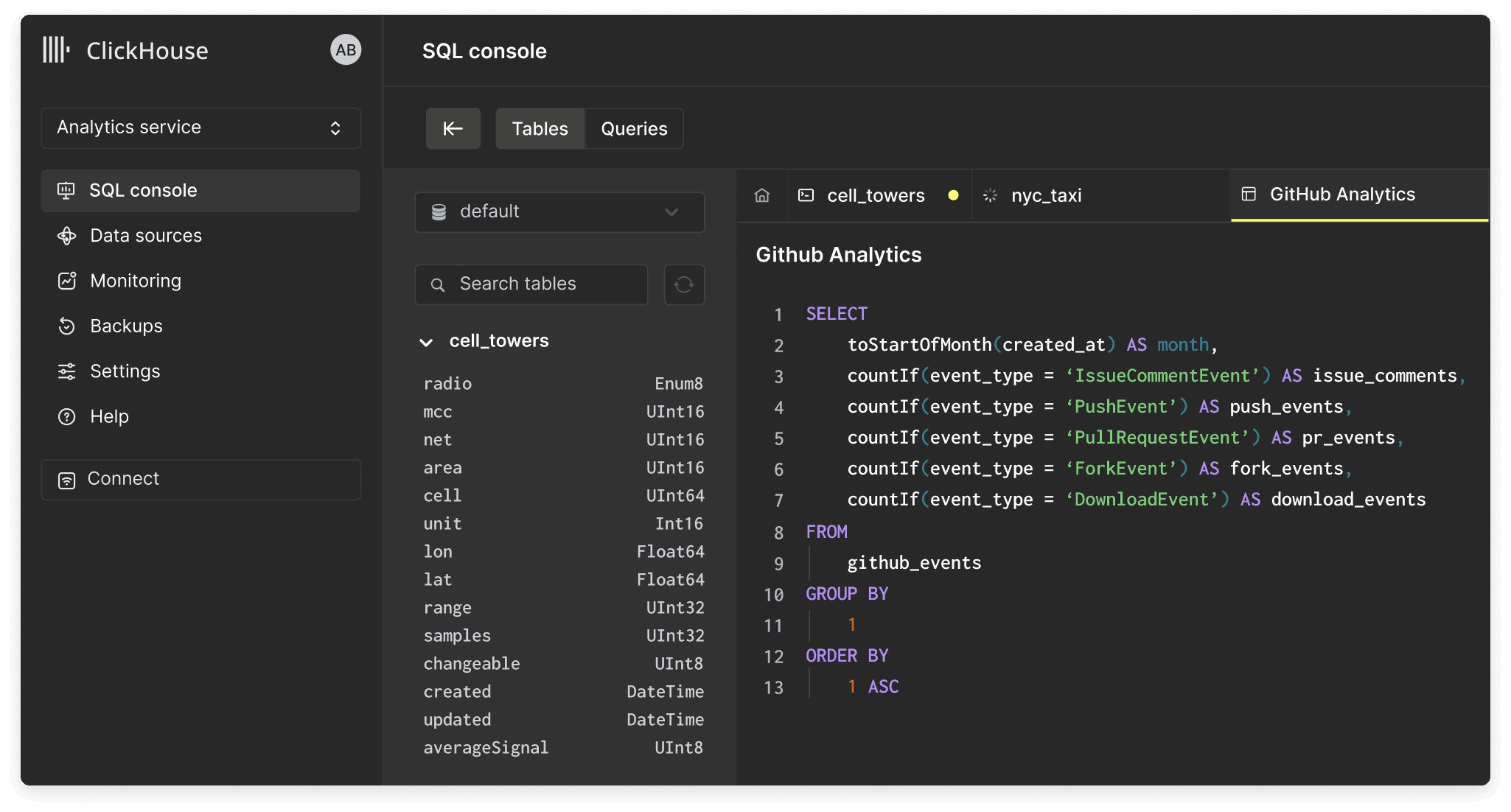Viewport: 1511px width, 812px height.
Task: Click the Github Analytics query title
Action: 839,255
